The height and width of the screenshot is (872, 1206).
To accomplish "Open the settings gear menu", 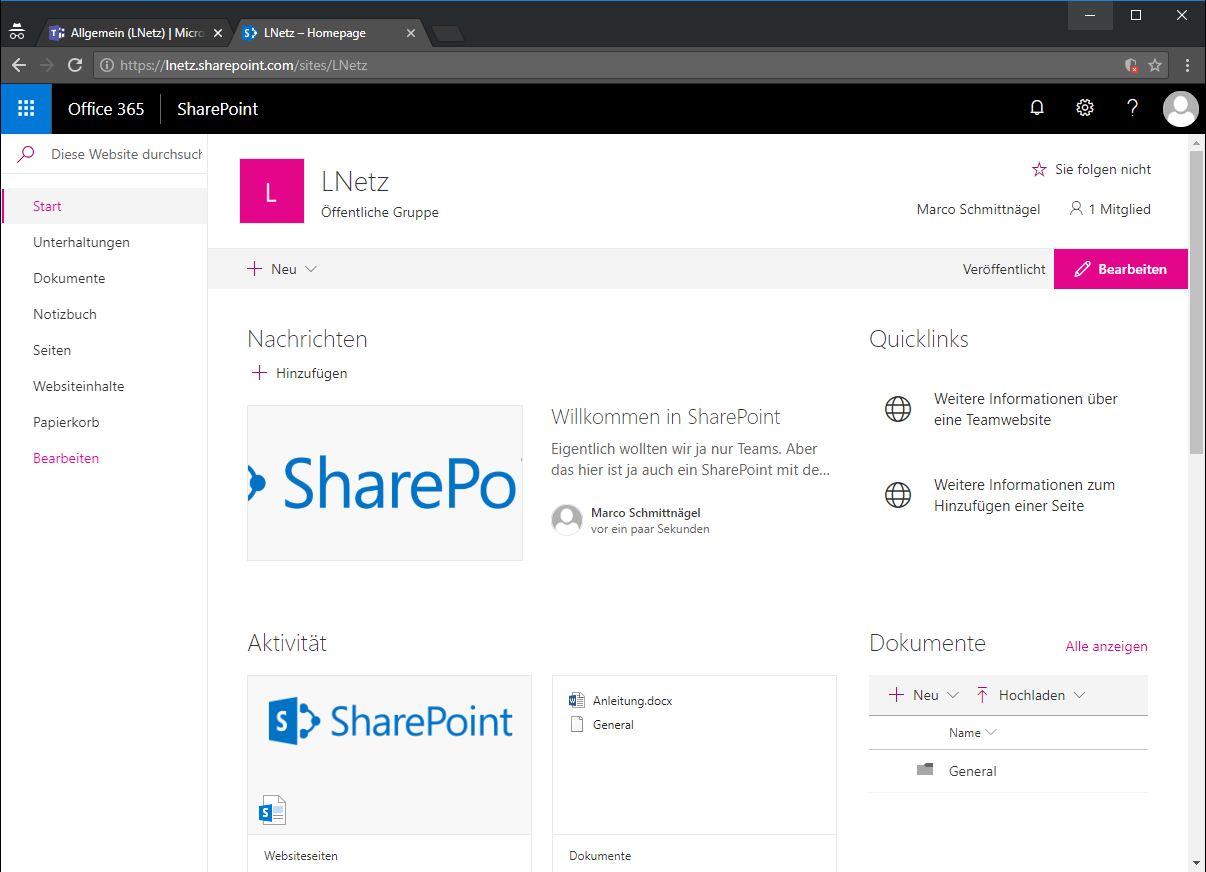I will 1085,108.
